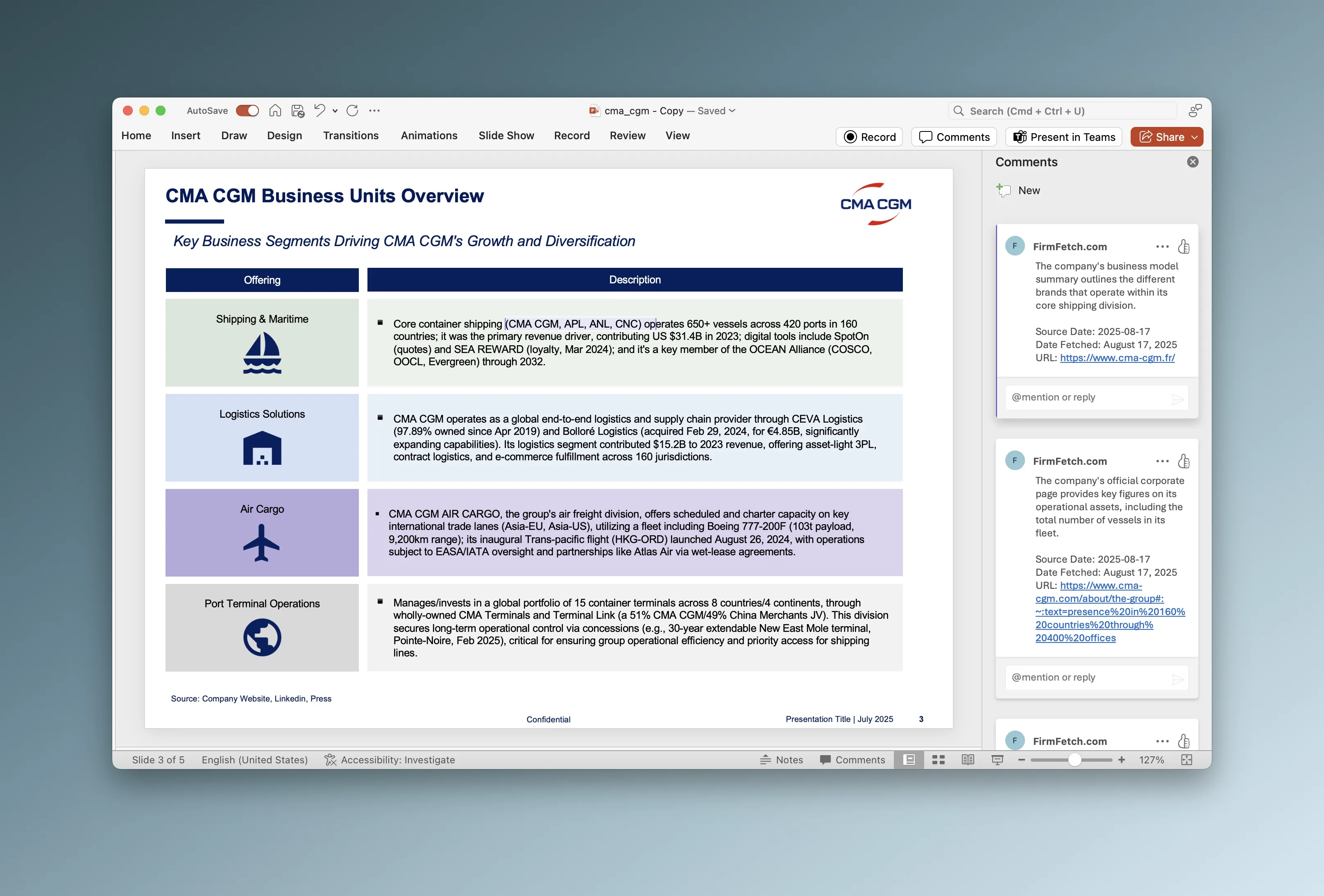Click Present in Teams button
This screenshot has height=896, width=1324.
pos(1063,137)
